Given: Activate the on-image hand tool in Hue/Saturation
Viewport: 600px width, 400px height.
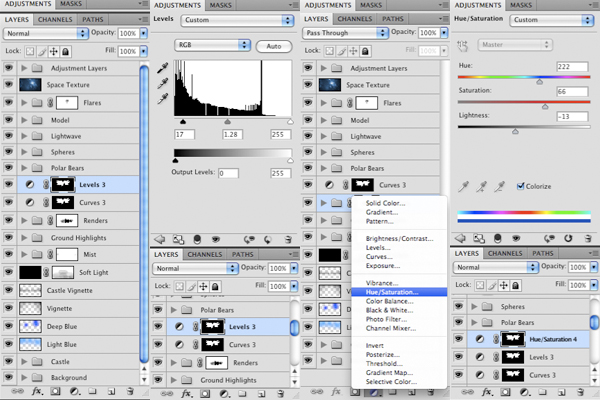Looking at the screenshot, I should pos(463,46).
